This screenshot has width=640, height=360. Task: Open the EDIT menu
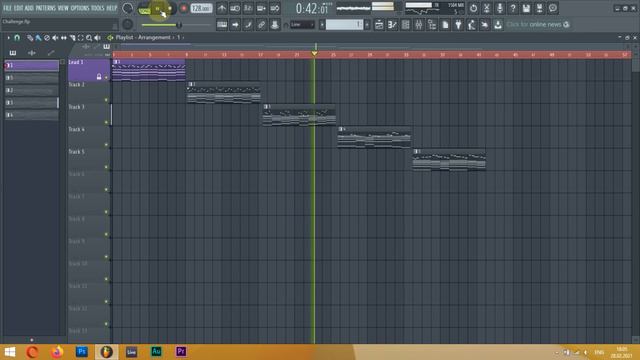point(18,8)
